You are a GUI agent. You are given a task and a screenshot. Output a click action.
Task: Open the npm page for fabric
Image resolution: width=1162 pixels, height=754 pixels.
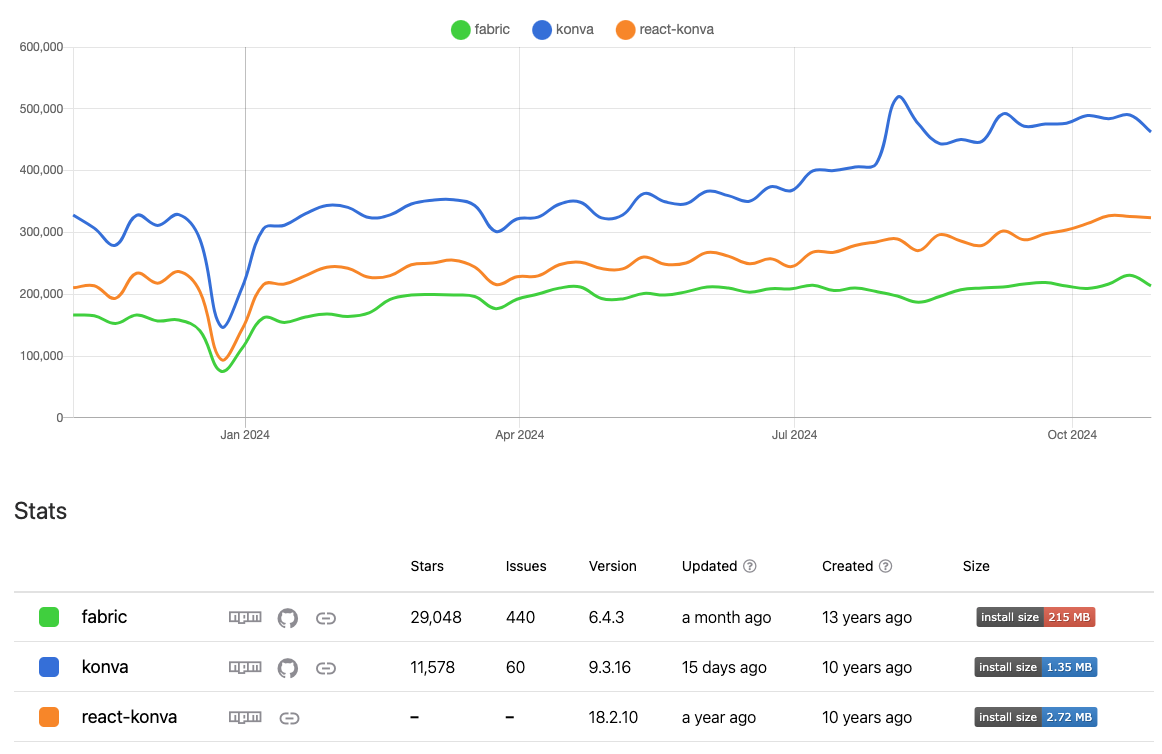(x=245, y=618)
